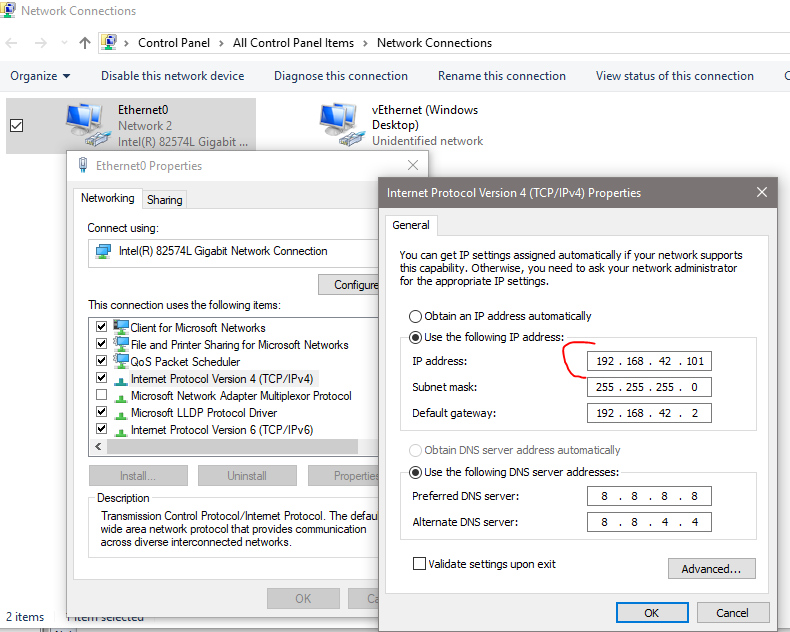Close the TCP/IPv4 Properties dialog
790x632 pixels.
(762, 192)
